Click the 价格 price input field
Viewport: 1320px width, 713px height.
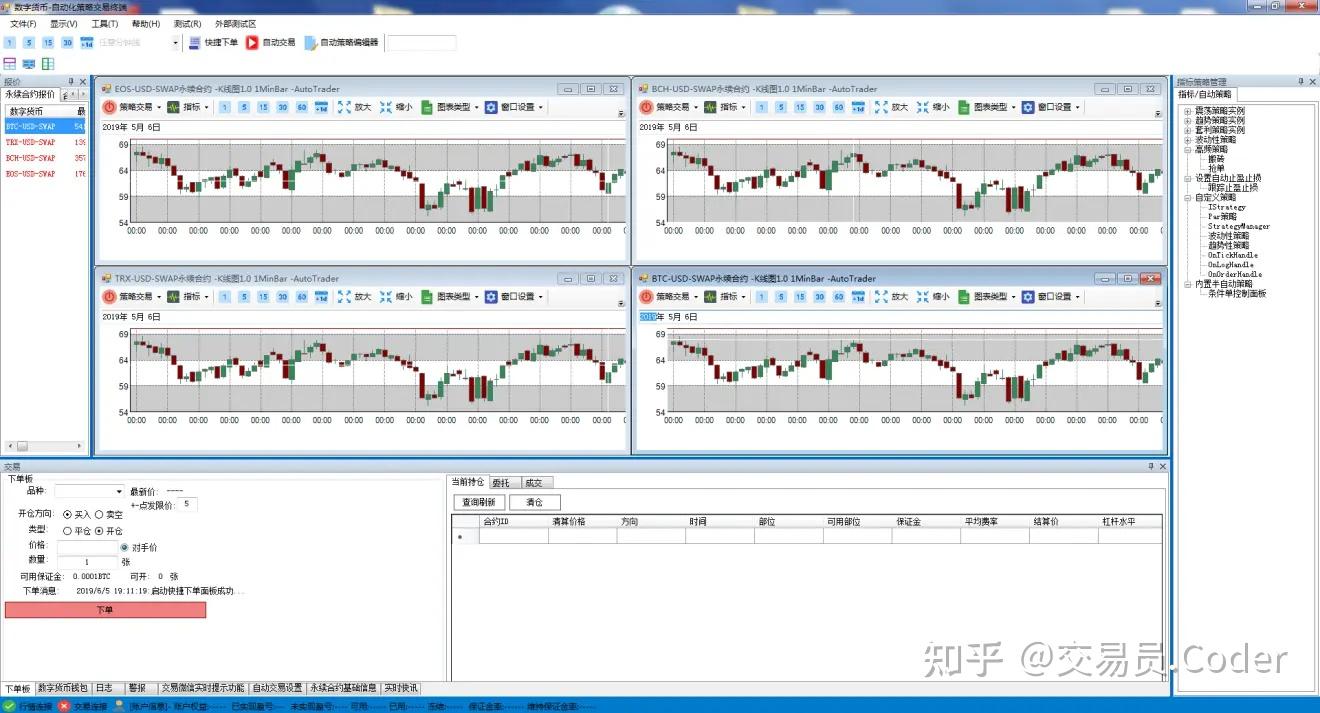pyautogui.click(x=88, y=547)
